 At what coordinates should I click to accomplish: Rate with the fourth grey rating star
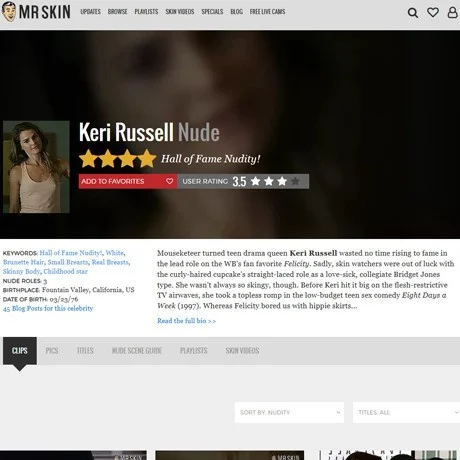click(x=295, y=181)
